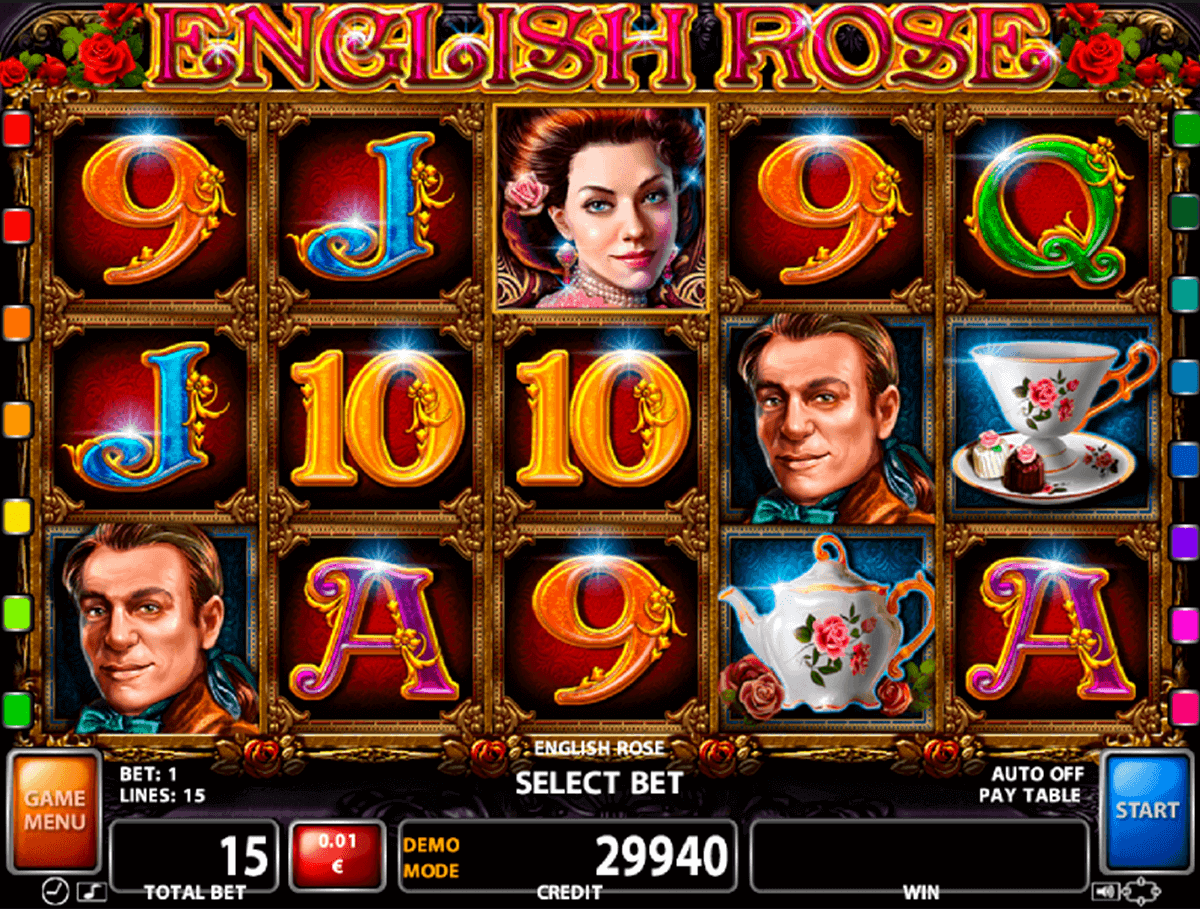This screenshot has height=909, width=1200.
Task: Select the yellow payline marker on left
Action: click(x=17, y=515)
